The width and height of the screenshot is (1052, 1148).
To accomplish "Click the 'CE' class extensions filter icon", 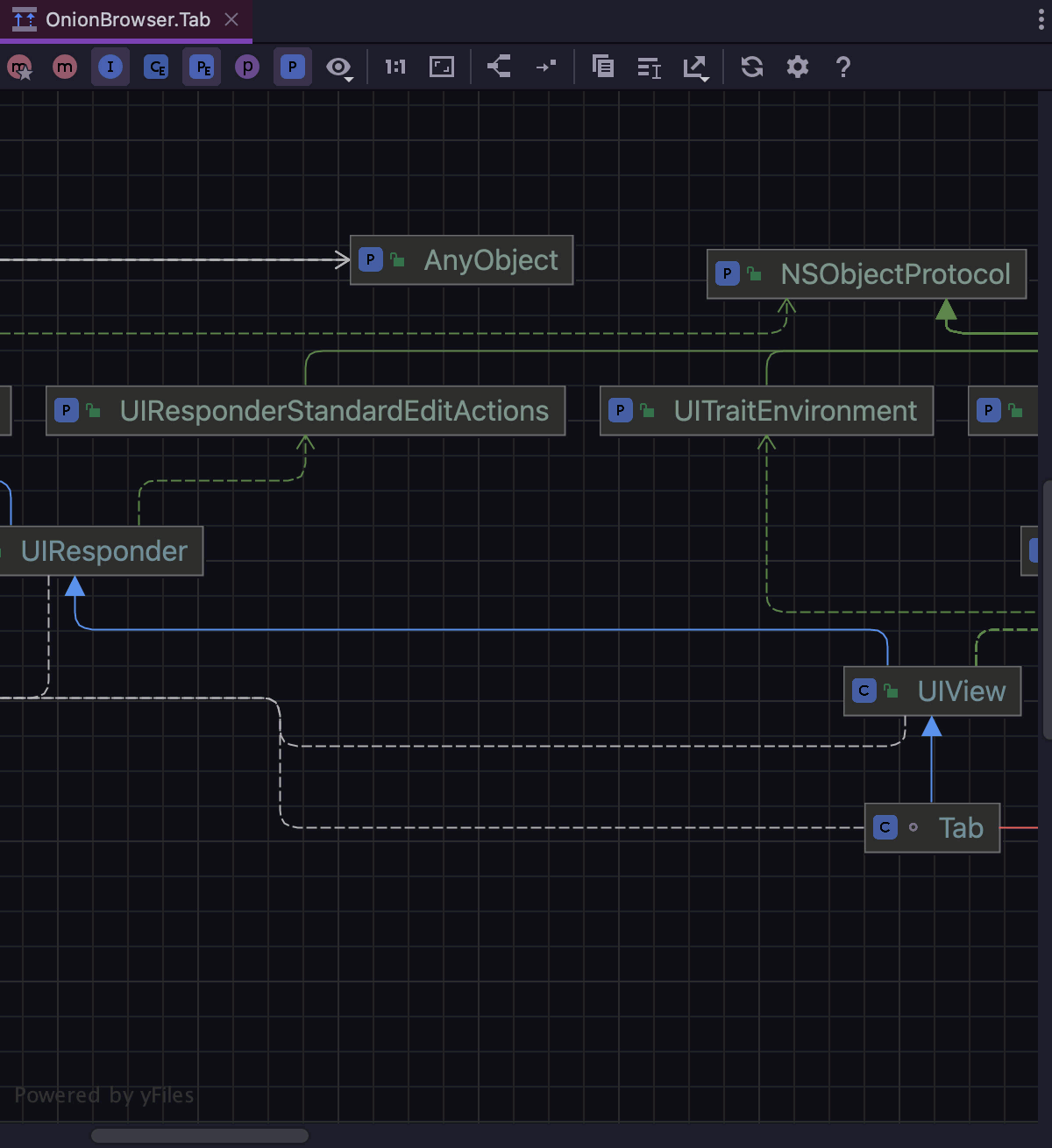I will pos(156,67).
